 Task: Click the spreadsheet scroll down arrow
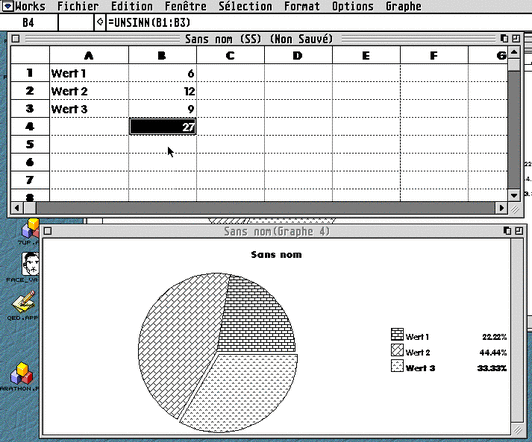pyautogui.click(x=514, y=195)
